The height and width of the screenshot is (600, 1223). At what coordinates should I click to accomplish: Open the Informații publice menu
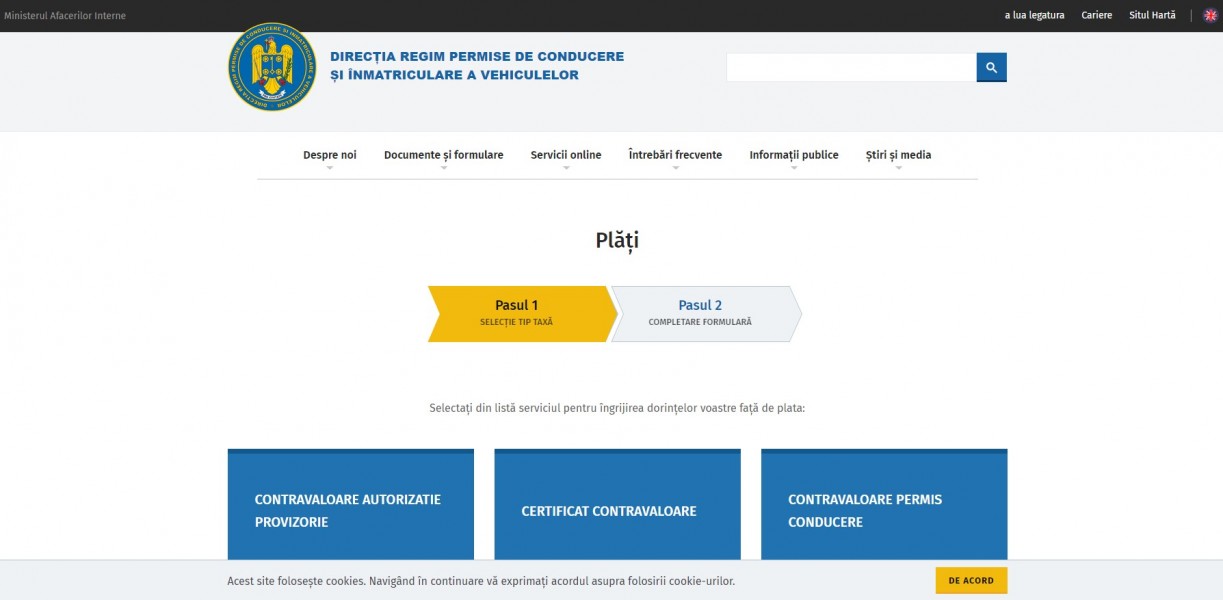(x=794, y=155)
